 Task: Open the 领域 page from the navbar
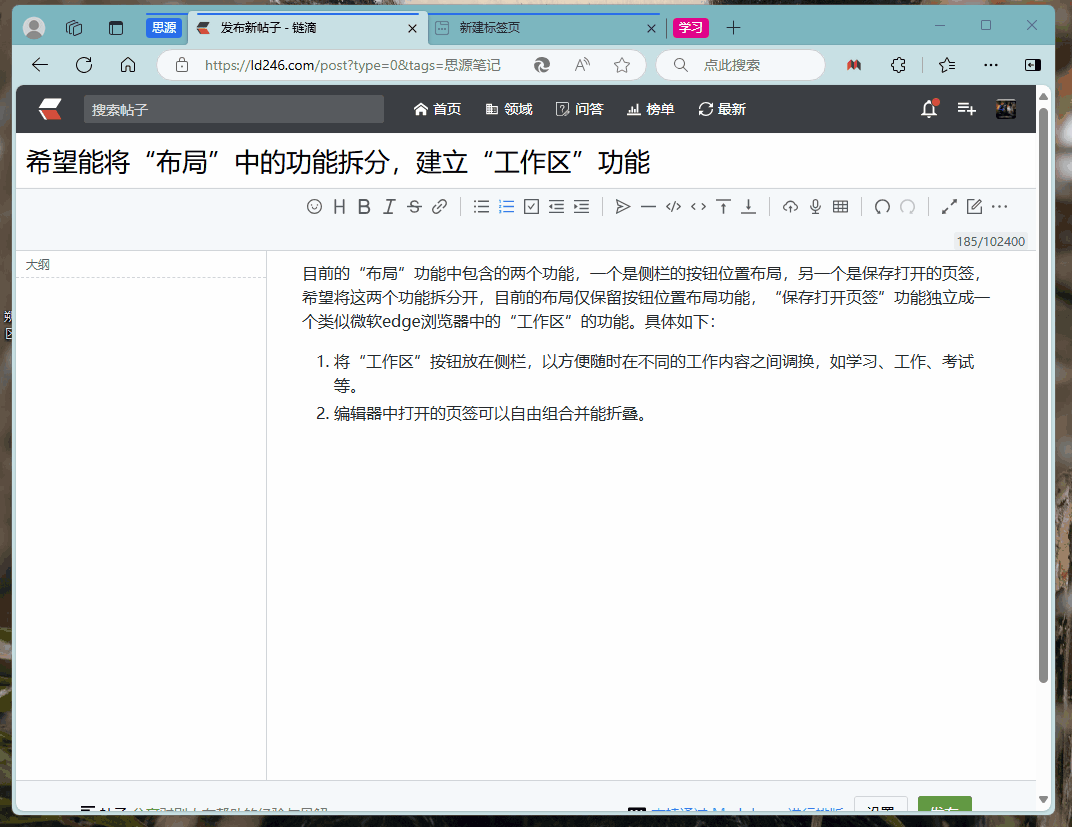(x=509, y=109)
